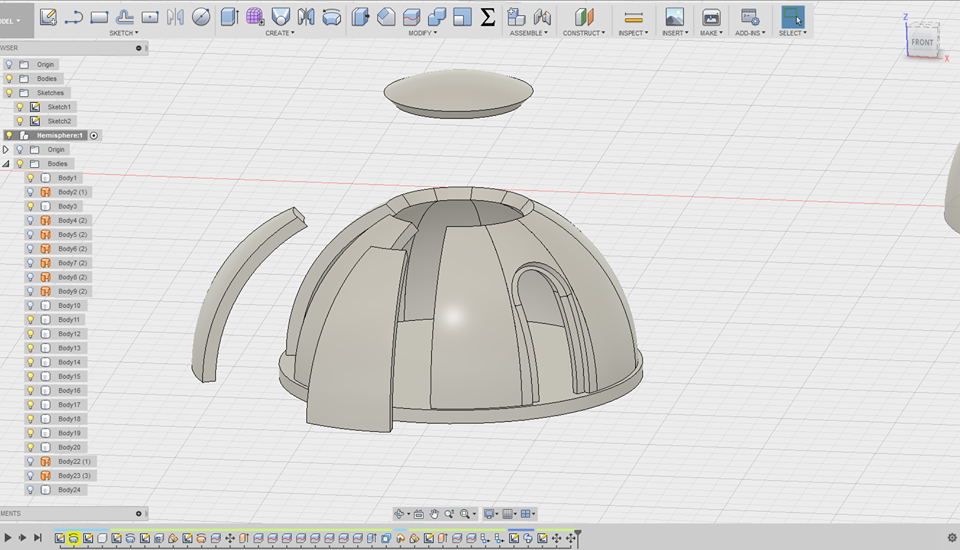The height and width of the screenshot is (550, 960).
Task: Select the sketch Offset tool
Action: click(x=124, y=17)
